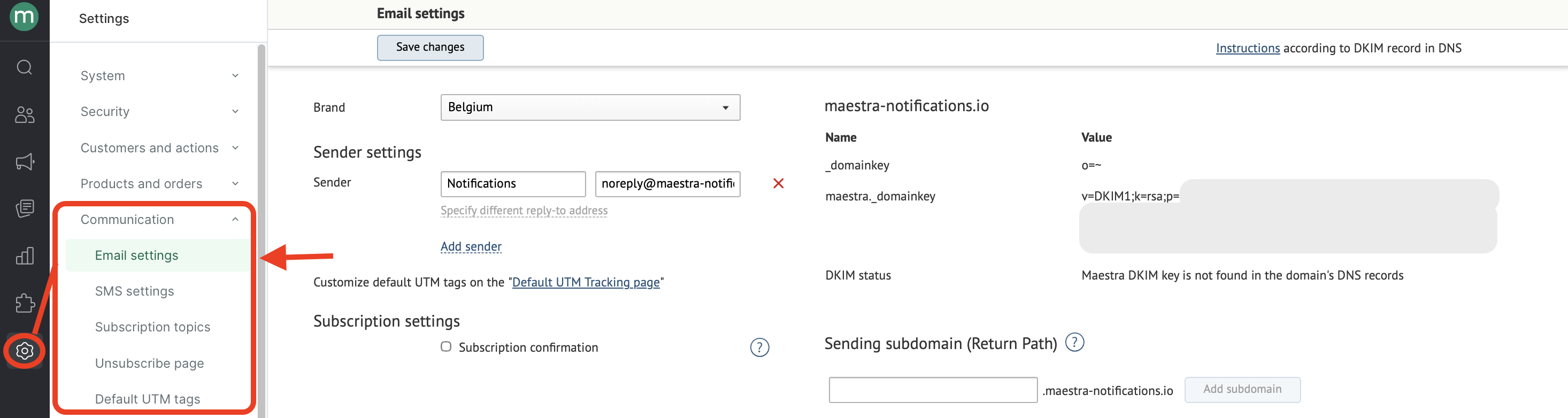Open the settings gear icon
Image resolution: width=1568 pixels, height=418 pixels.
pos(25,351)
